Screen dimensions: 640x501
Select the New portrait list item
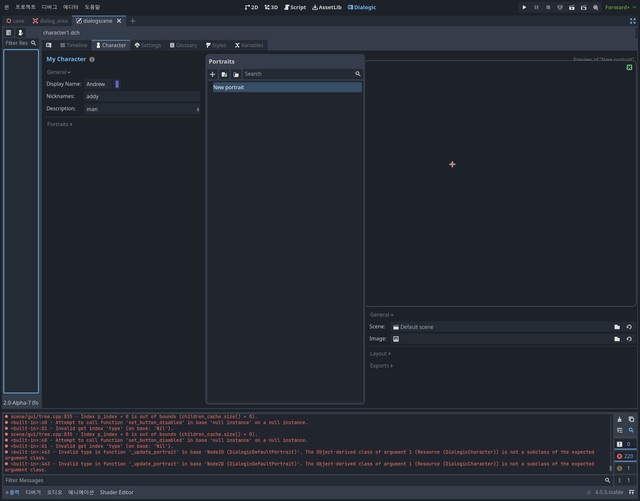(x=287, y=87)
